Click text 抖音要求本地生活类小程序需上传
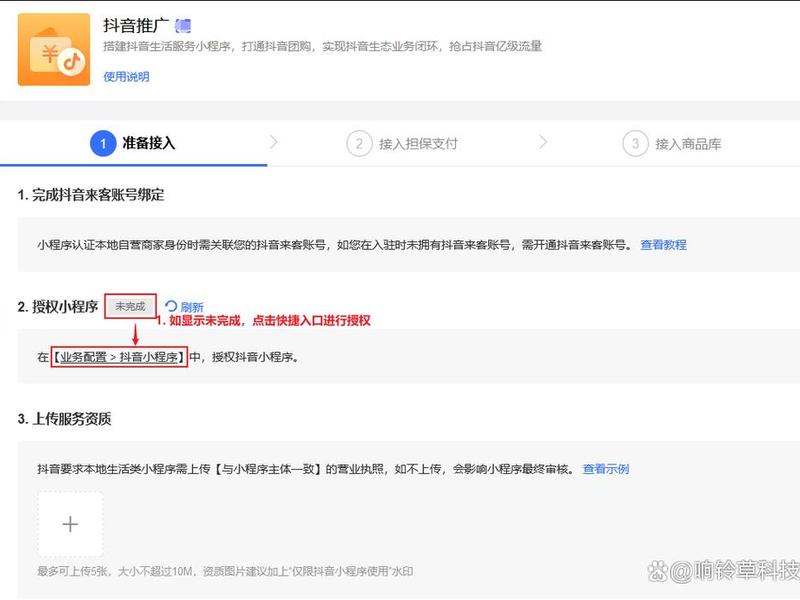Image resolution: width=800 pixels, height=600 pixels. coord(123,468)
